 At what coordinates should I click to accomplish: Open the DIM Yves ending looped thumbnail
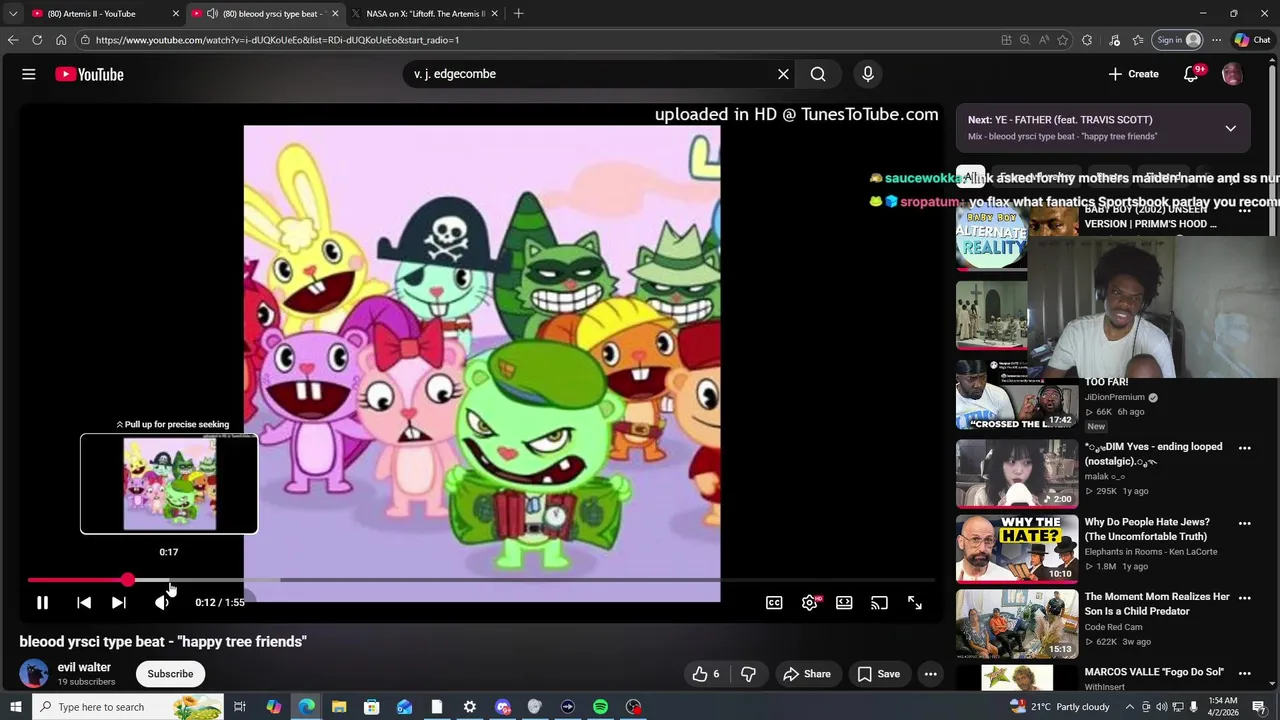coord(1017,473)
